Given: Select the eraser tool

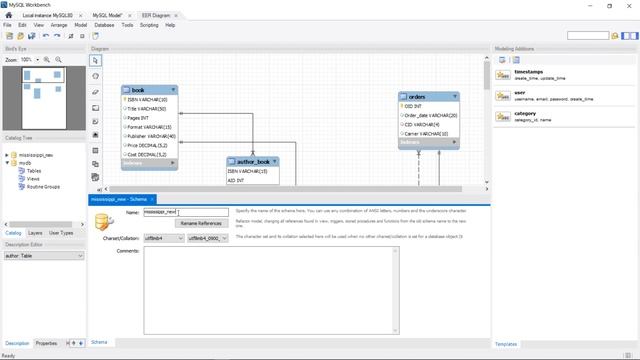Looking at the screenshot, I should (96, 92).
